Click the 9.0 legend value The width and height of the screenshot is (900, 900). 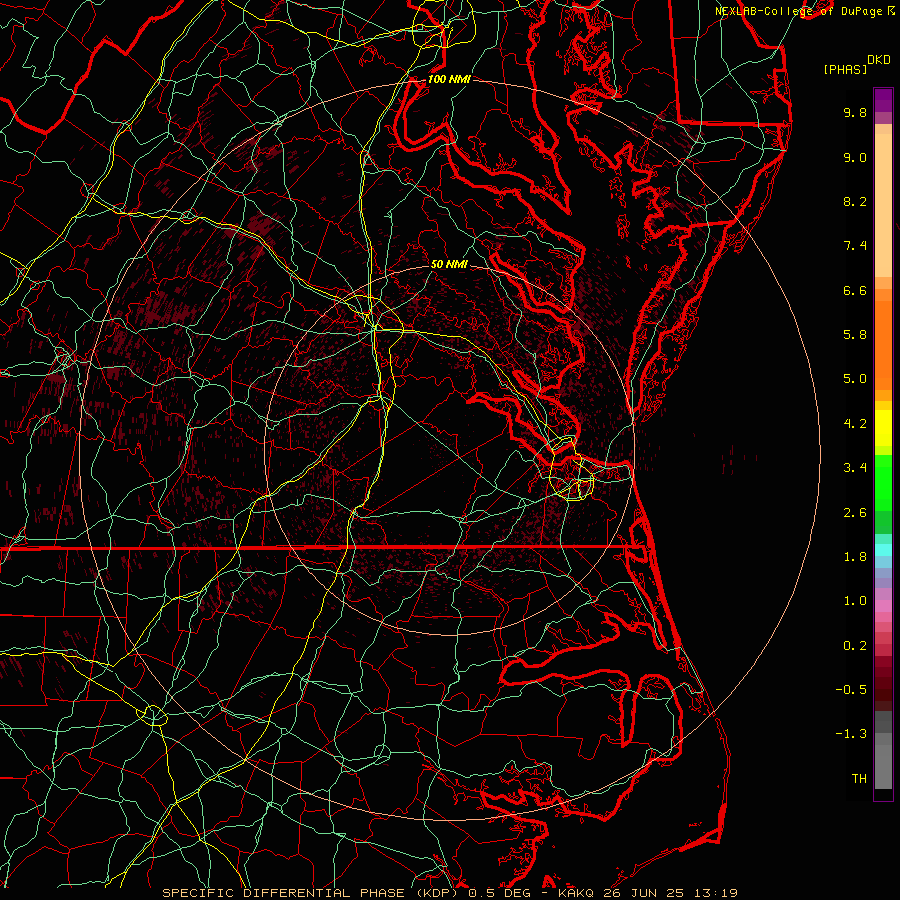point(855,157)
